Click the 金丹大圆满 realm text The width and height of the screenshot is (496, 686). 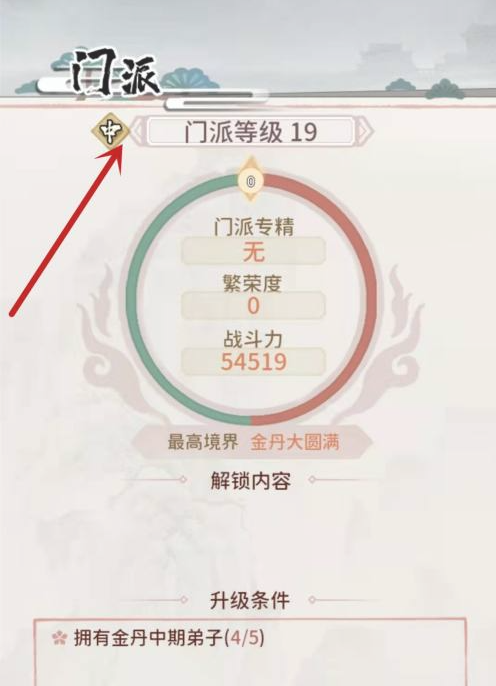295,442
